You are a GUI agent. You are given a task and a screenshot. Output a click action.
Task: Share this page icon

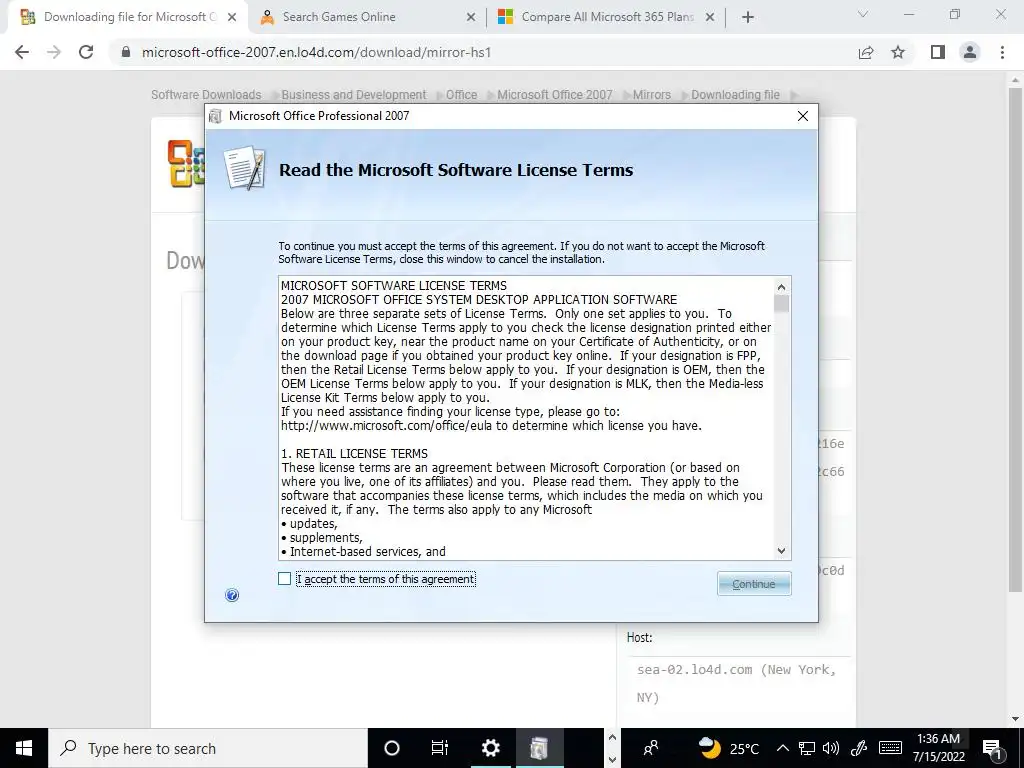[x=866, y=52]
